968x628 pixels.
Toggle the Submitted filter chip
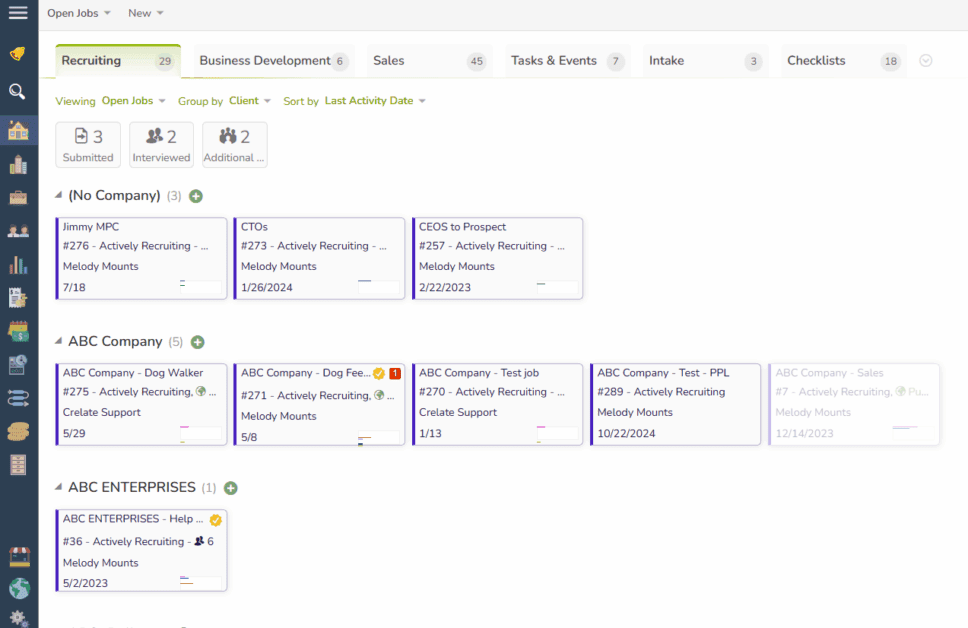point(87,144)
